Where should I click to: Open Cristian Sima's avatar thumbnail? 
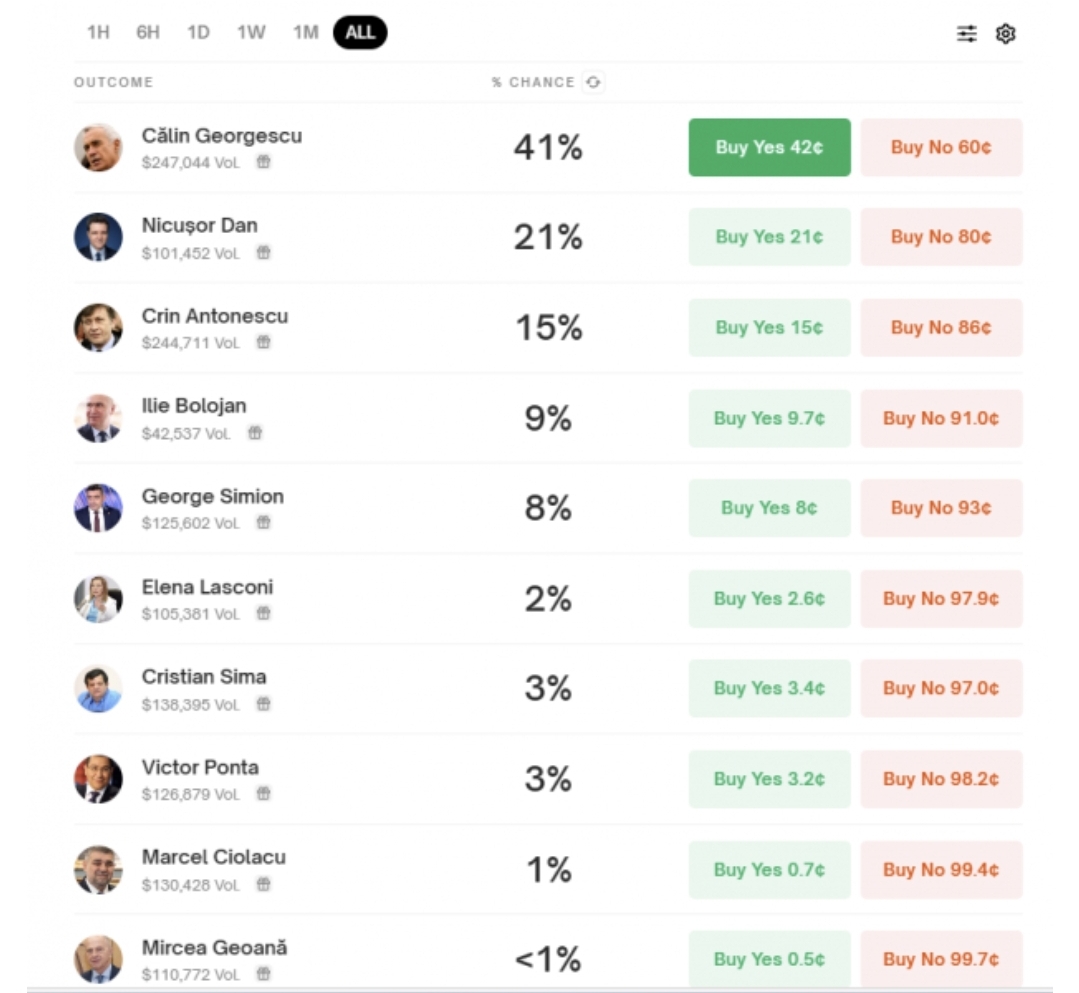tap(98, 689)
